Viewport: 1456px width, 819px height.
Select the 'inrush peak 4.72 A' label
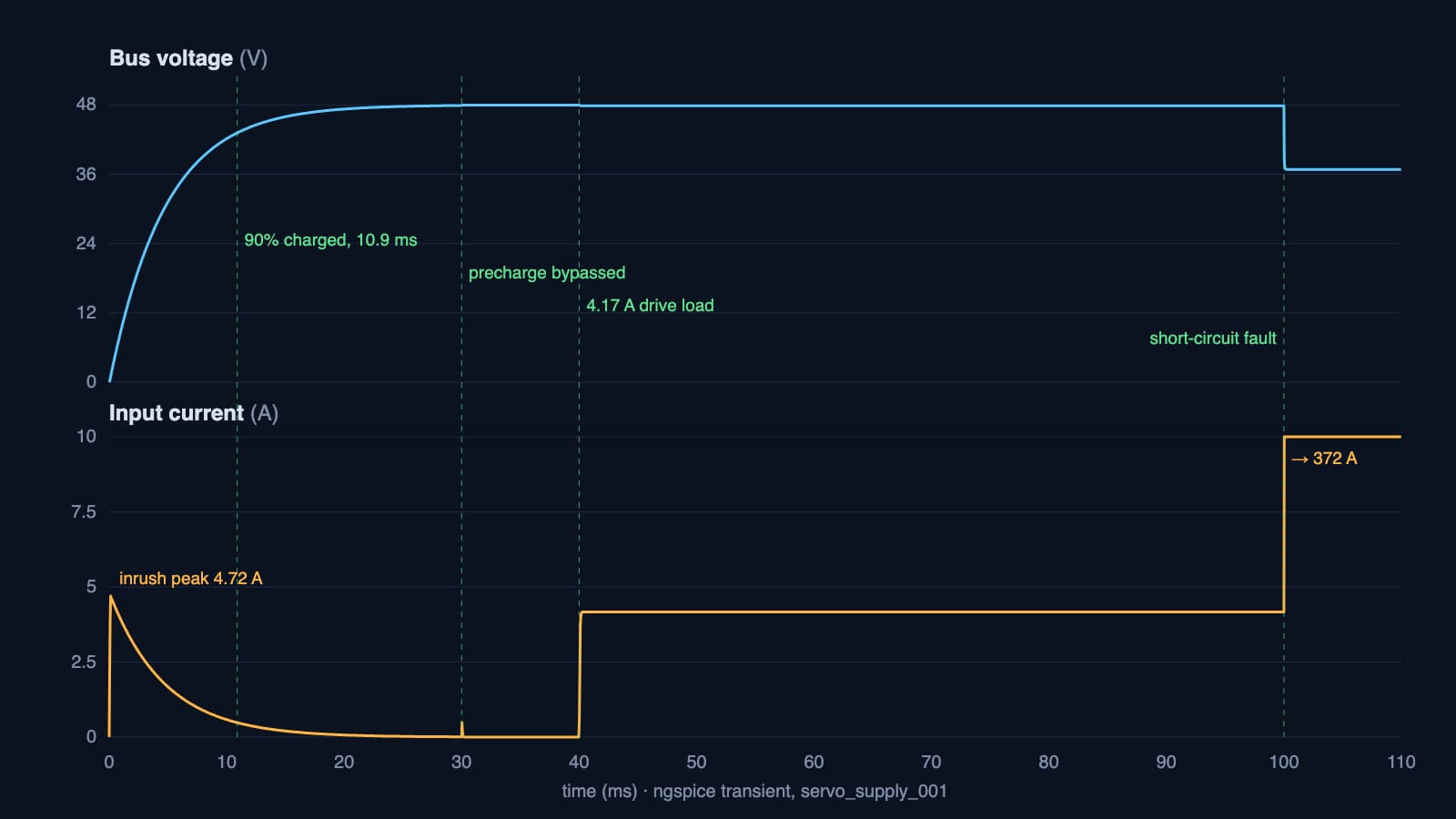[x=190, y=579]
